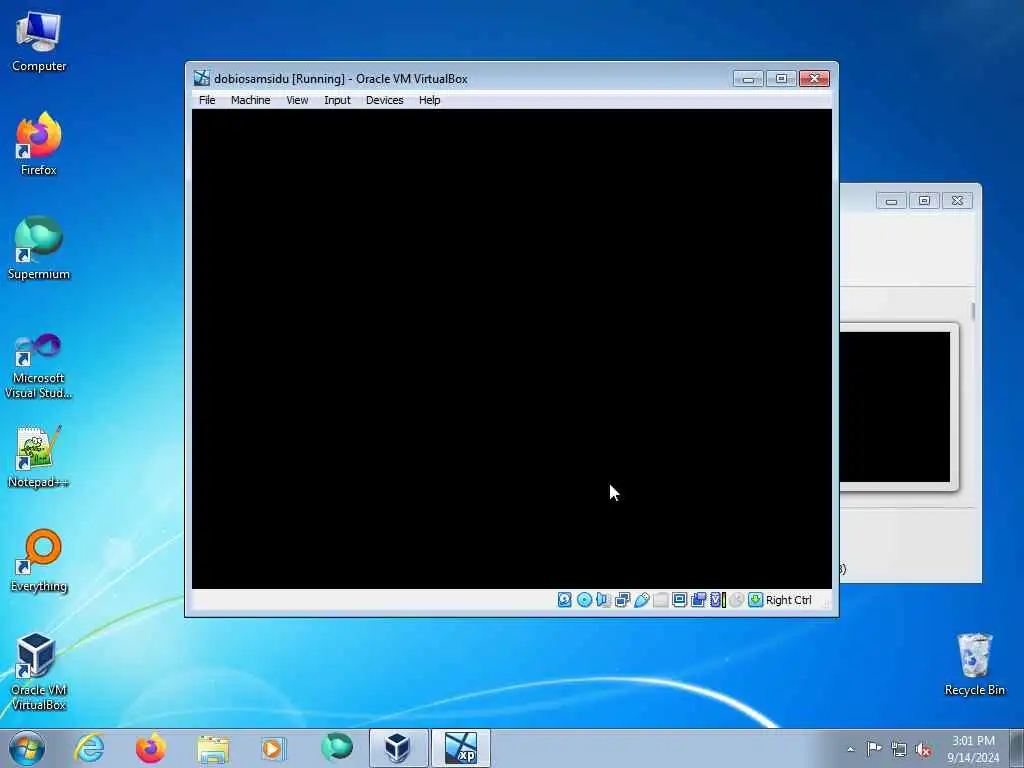1024x768 pixels.
Task: Click inside the black VM display screen
Action: [x=511, y=349]
